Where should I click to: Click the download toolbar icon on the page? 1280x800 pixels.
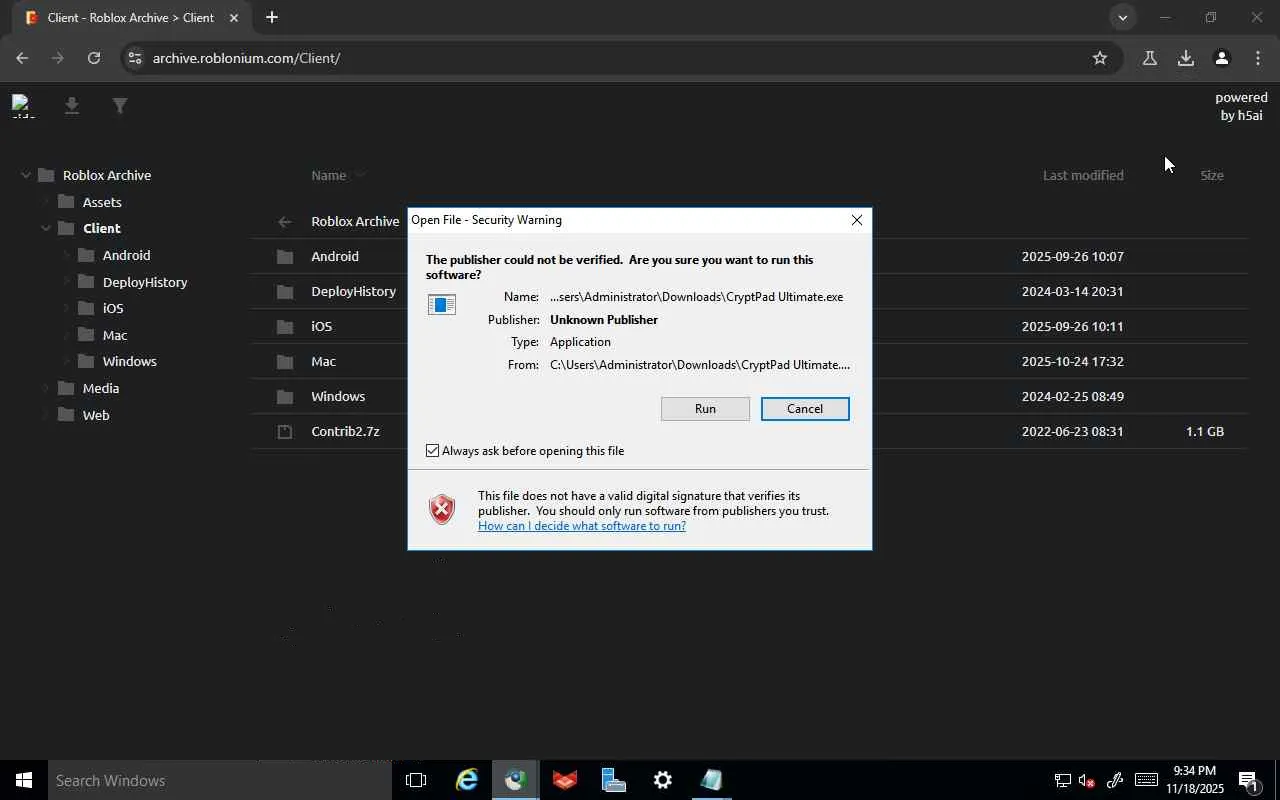pyautogui.click(x=72, y=105)
